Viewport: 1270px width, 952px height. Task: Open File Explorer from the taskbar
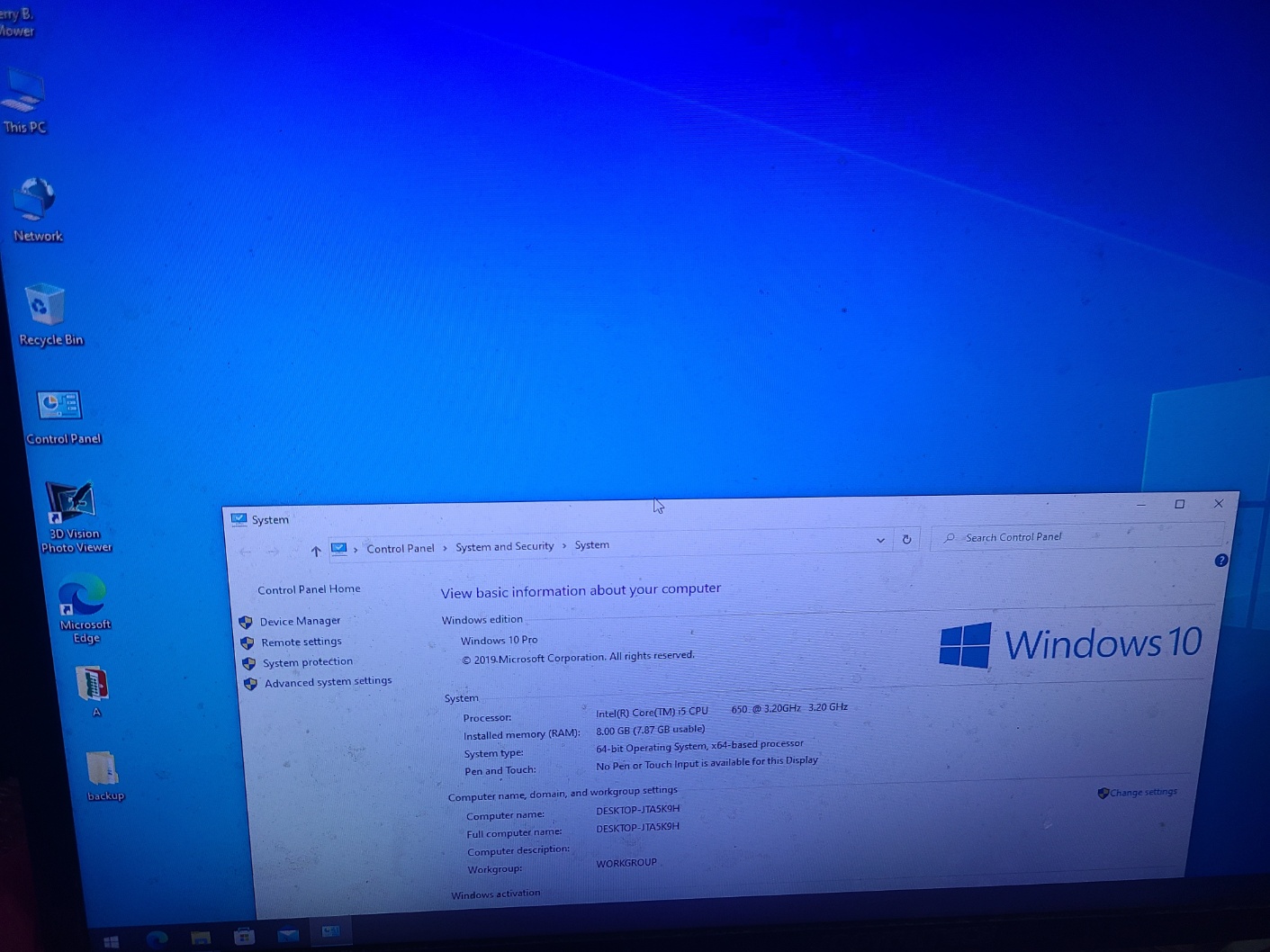(200, 938)
